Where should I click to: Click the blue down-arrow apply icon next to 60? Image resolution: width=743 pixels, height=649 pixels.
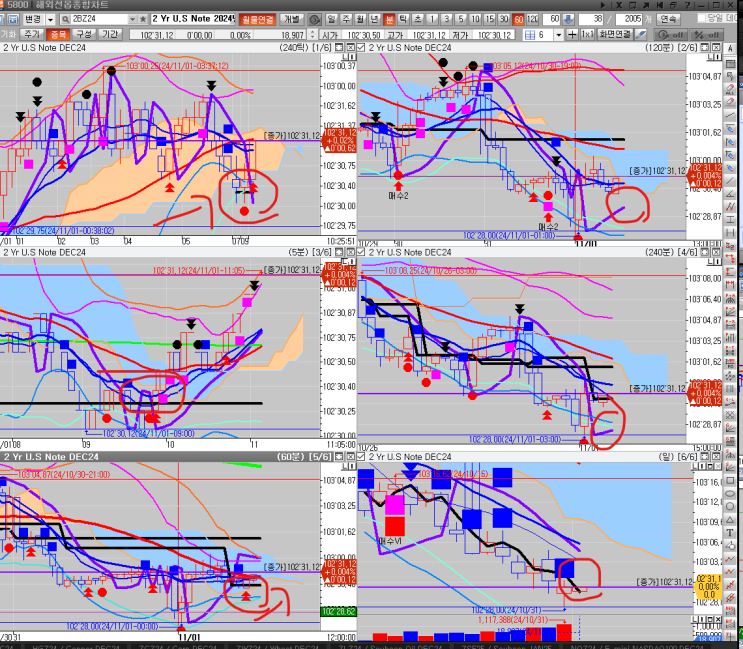(568, 19)
